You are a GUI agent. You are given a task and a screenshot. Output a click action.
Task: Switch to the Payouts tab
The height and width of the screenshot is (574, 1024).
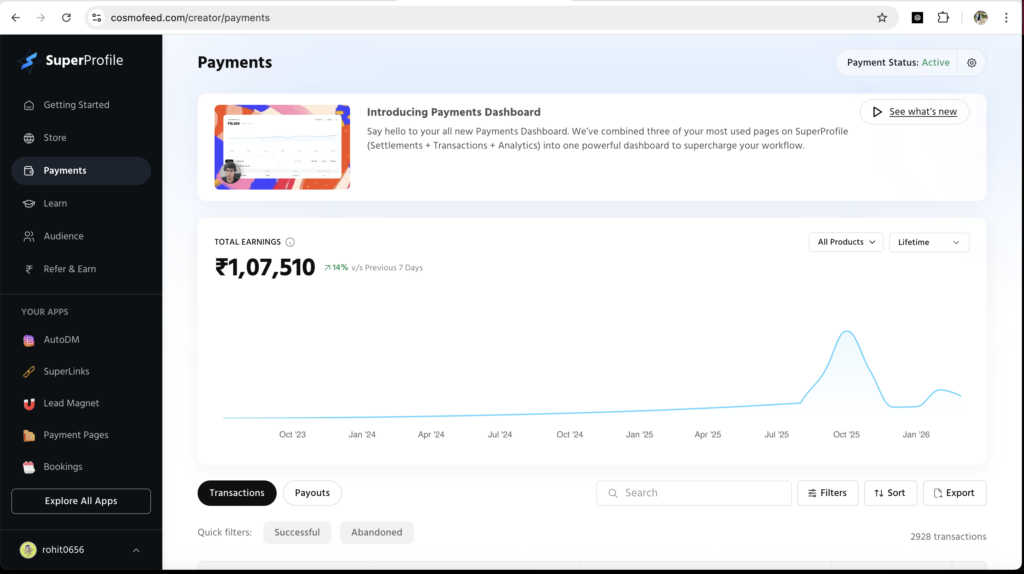point(312,493)
